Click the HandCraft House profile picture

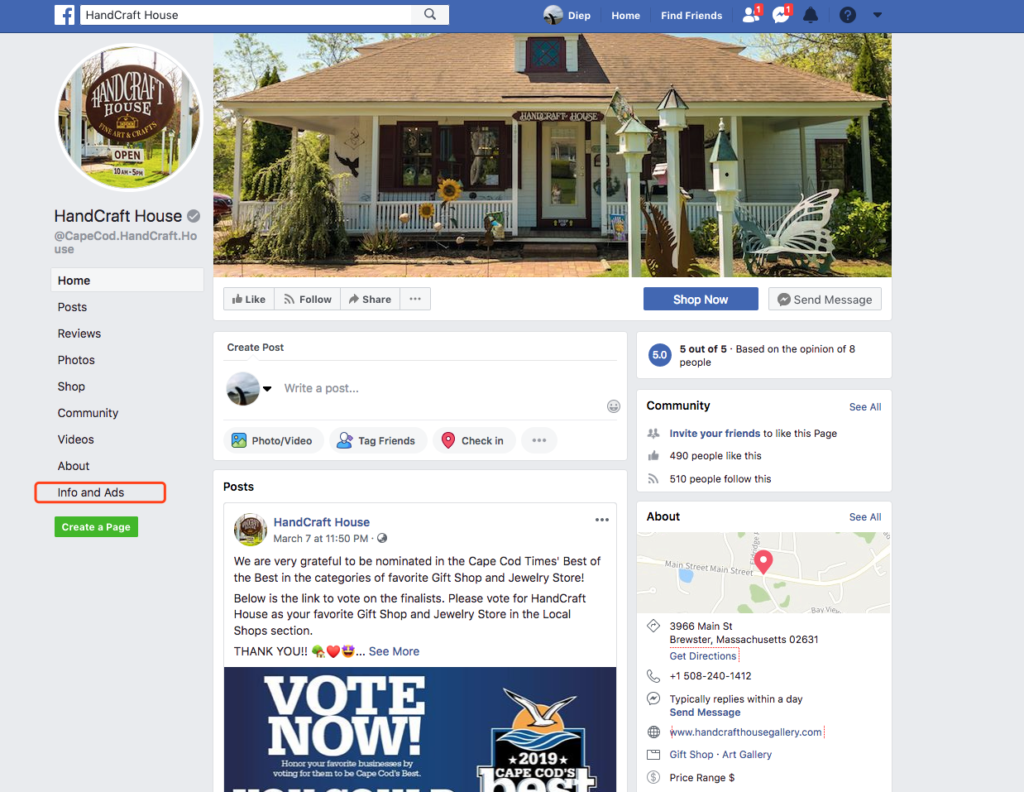[x=129, y=118]
